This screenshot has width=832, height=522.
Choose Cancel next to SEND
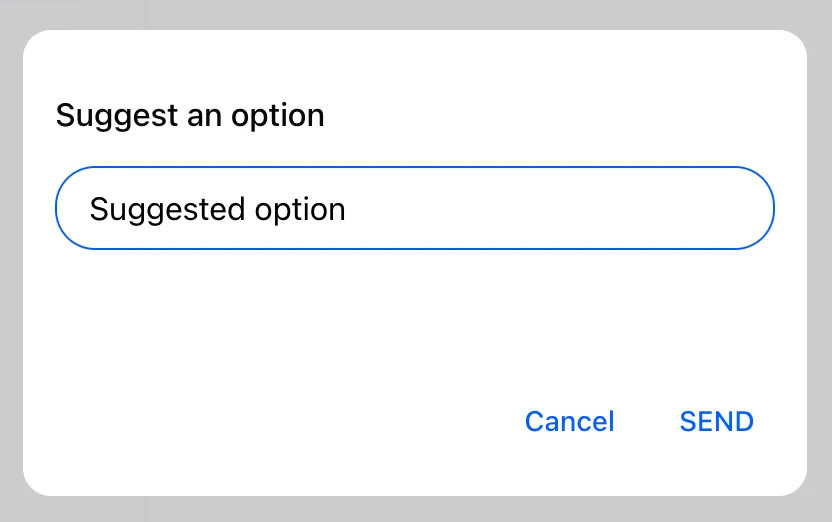point(569,421)
